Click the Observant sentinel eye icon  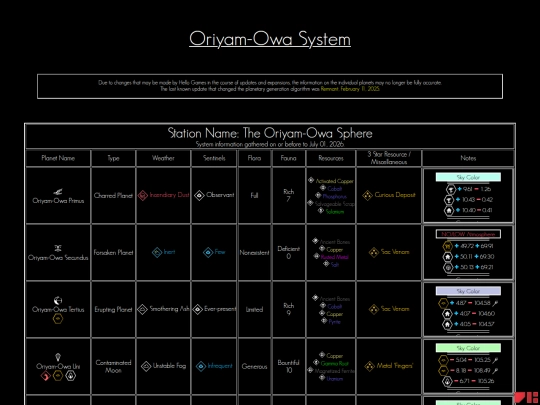click(x=199, y=196)
